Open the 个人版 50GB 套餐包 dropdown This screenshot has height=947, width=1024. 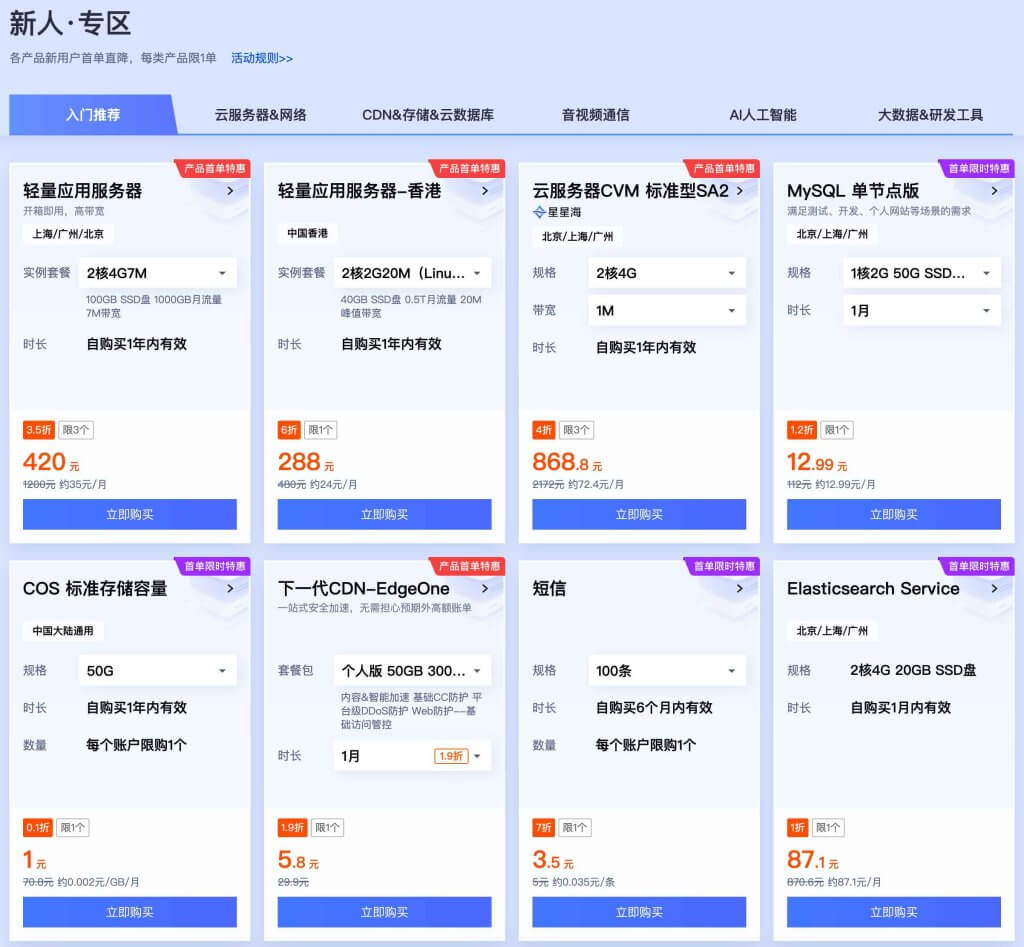[x=412, y=671]
